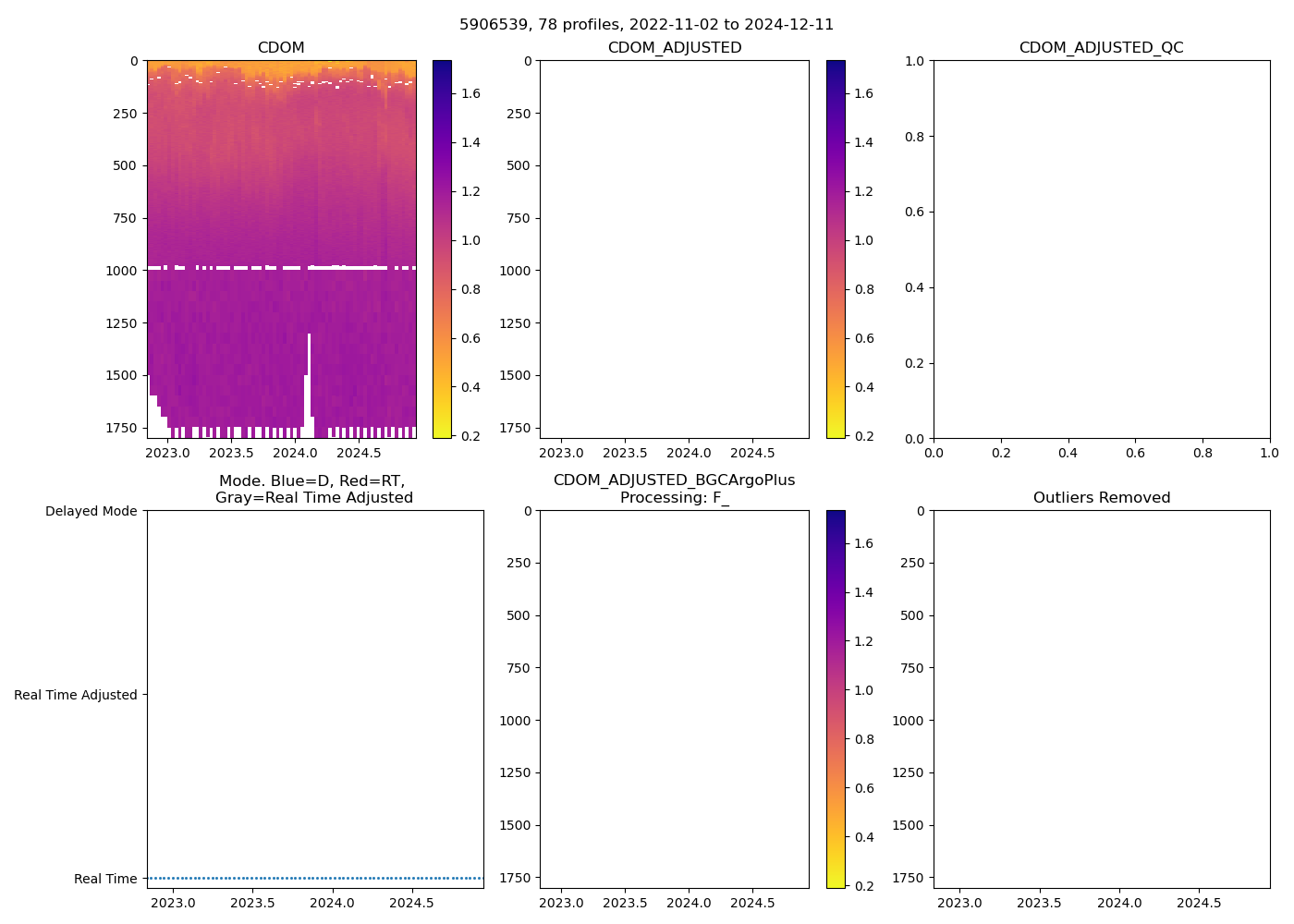The width and height of the screenshot is (1294, 924).
Task: Click inside the empty CDOM_ADJUSTED_QC plot area
Action: [x=1101, y=249]
